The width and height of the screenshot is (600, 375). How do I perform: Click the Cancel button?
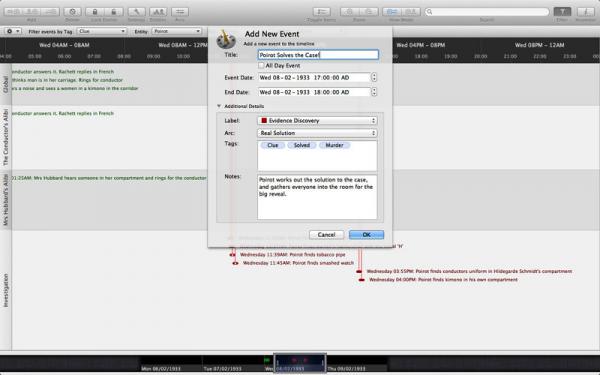pyautogui.click(x=326, y=235)
